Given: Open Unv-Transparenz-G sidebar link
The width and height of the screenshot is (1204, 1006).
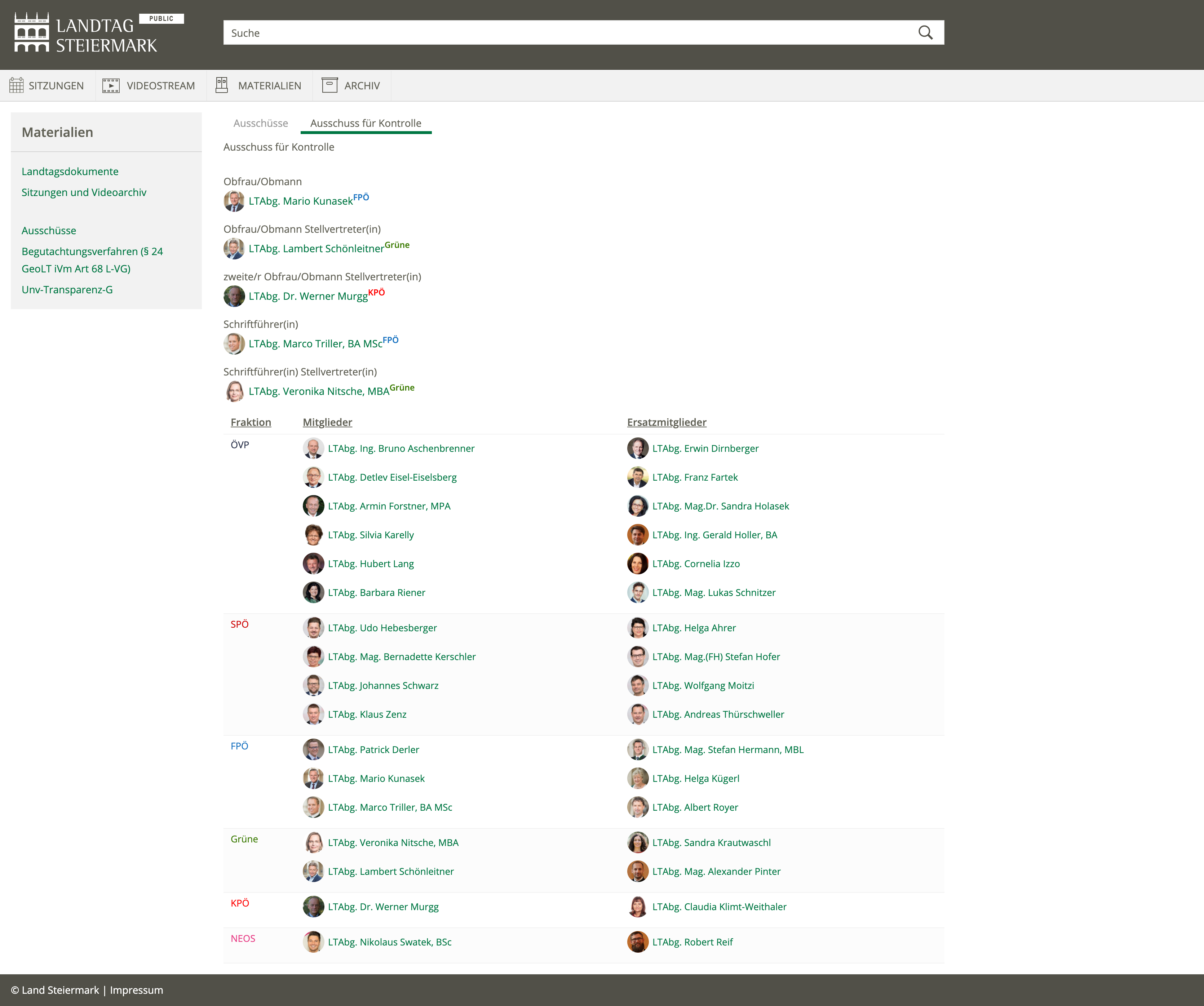Looking at the screenshot, I should 67,289.
